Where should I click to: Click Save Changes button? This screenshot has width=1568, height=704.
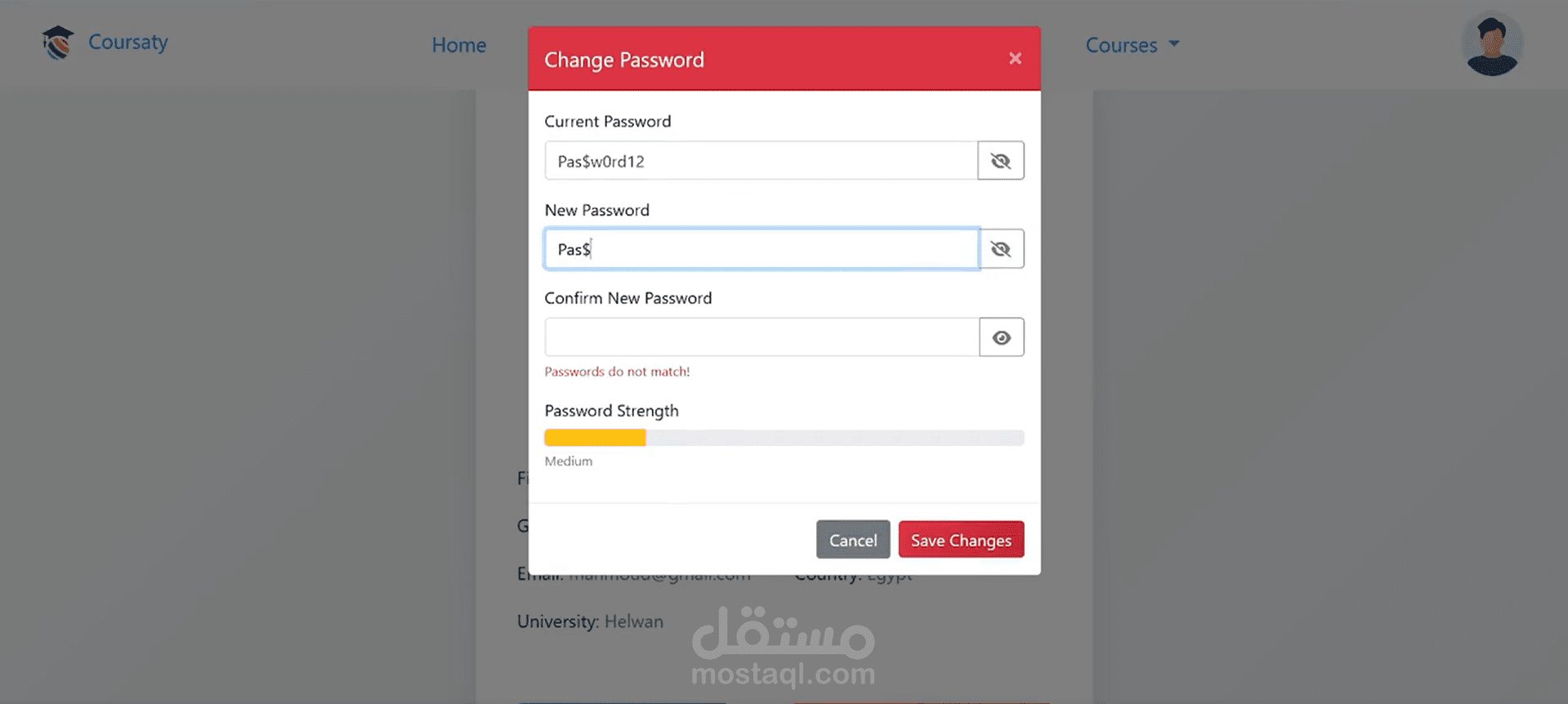pyautogui.click(x=961, y=540)
